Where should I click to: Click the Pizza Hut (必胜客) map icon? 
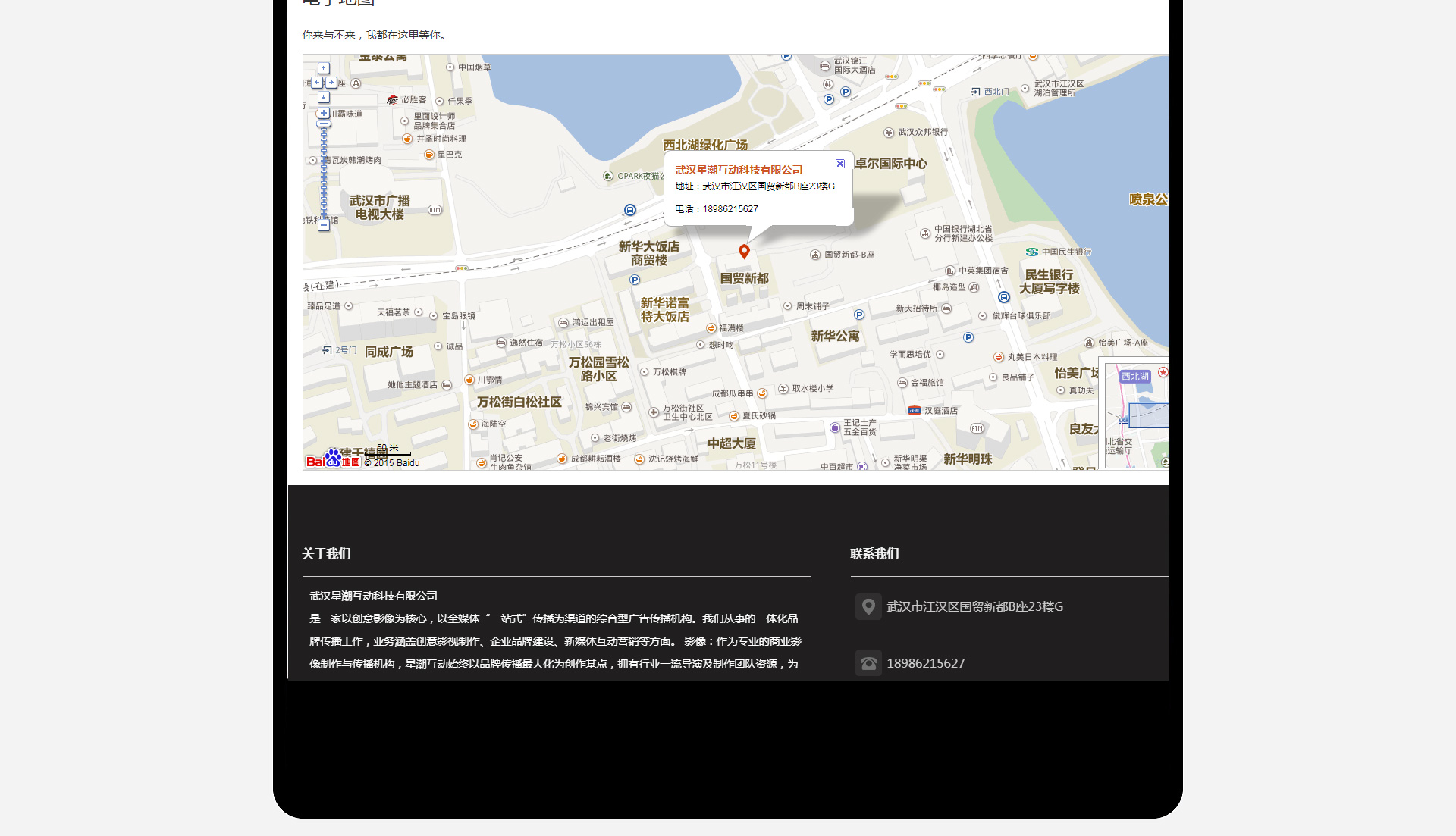392,100
